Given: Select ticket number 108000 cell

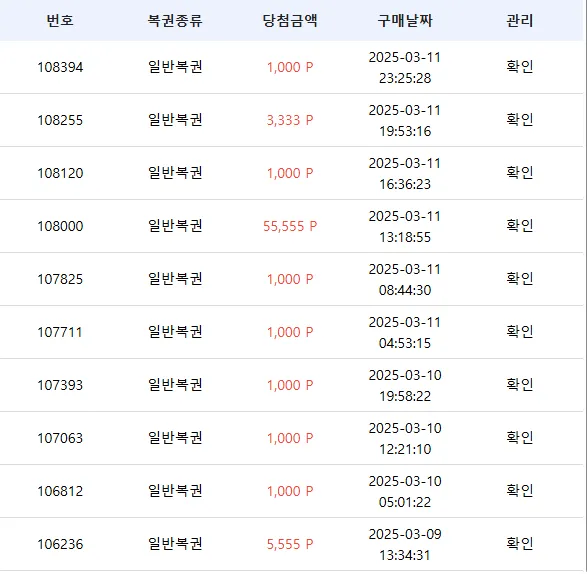Looking at the screenshot, I should 60,226.
